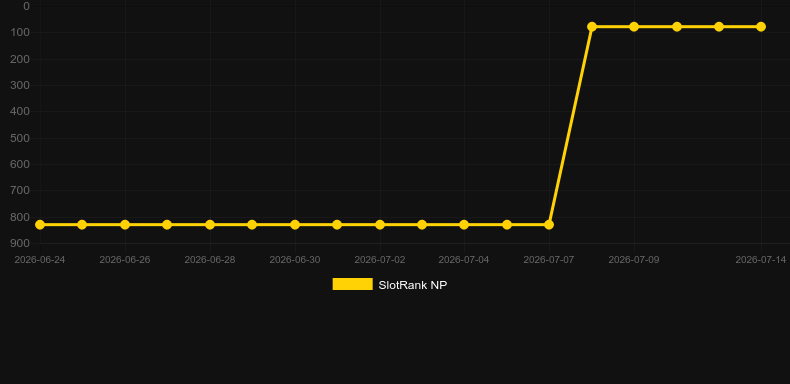Select the data point at 2026-06-24

tap(40, 224)
